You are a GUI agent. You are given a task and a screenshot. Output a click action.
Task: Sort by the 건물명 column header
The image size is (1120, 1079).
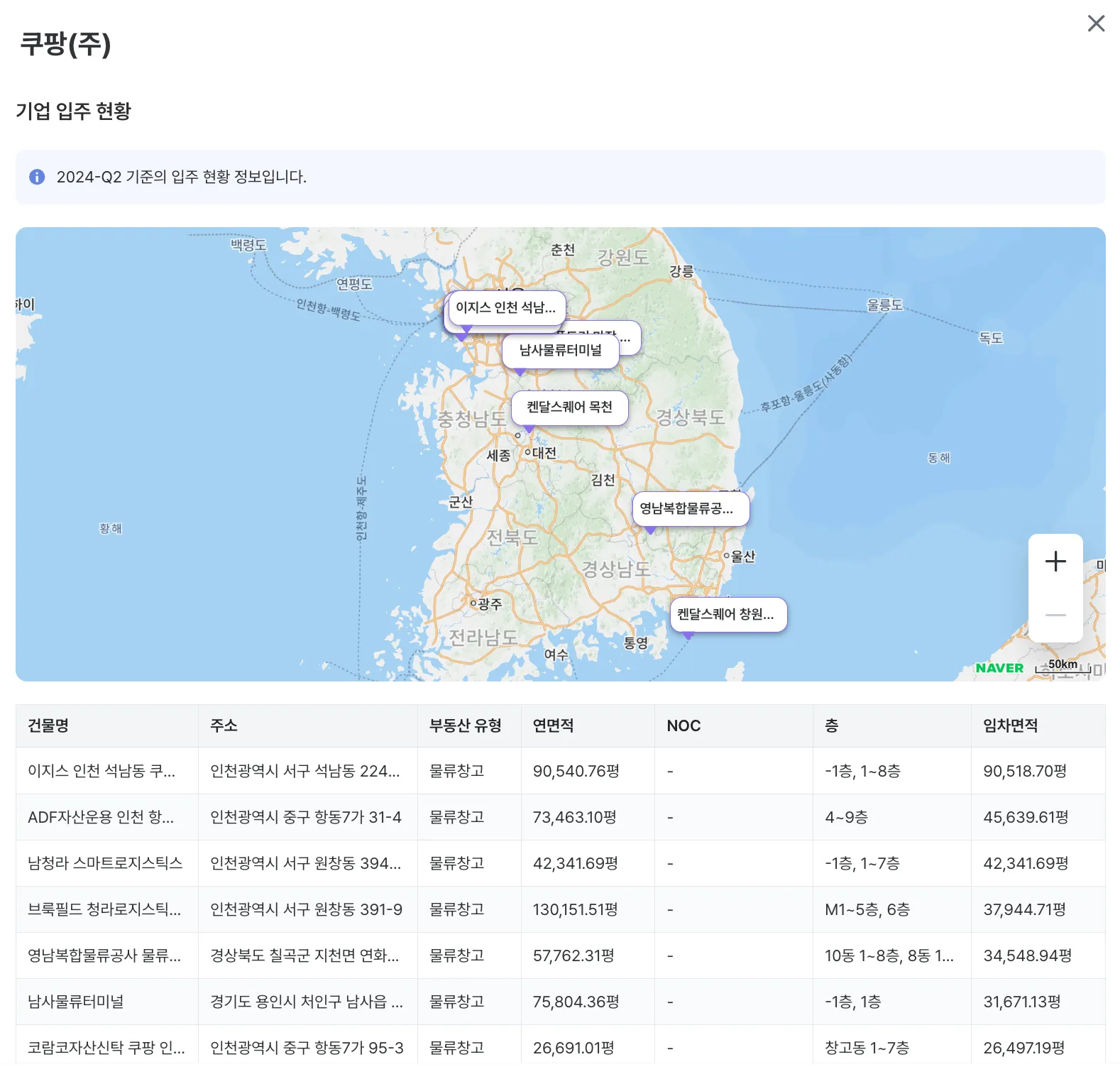(48, 725)
